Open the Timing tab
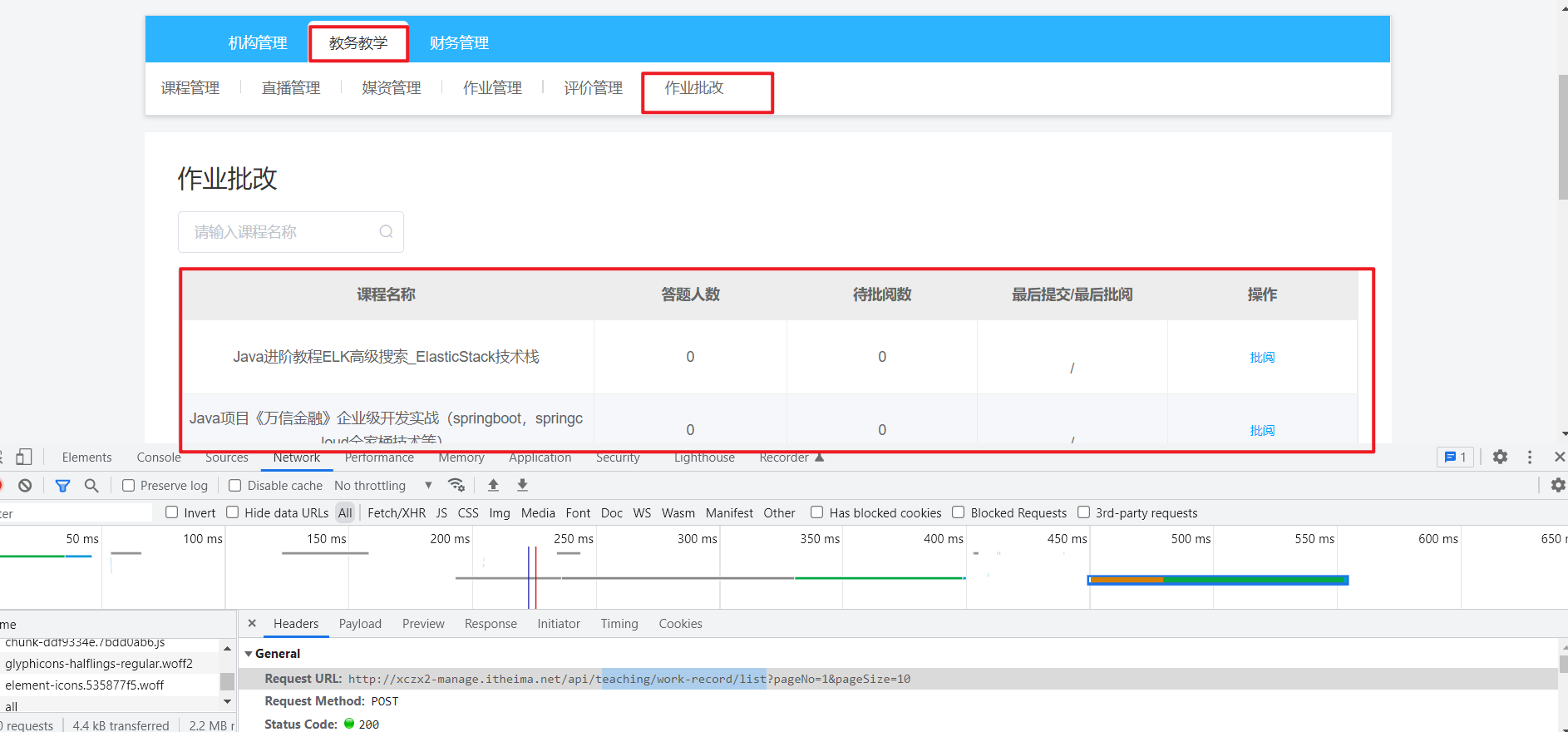This screenshot has height=732, width=1568. 619,624
